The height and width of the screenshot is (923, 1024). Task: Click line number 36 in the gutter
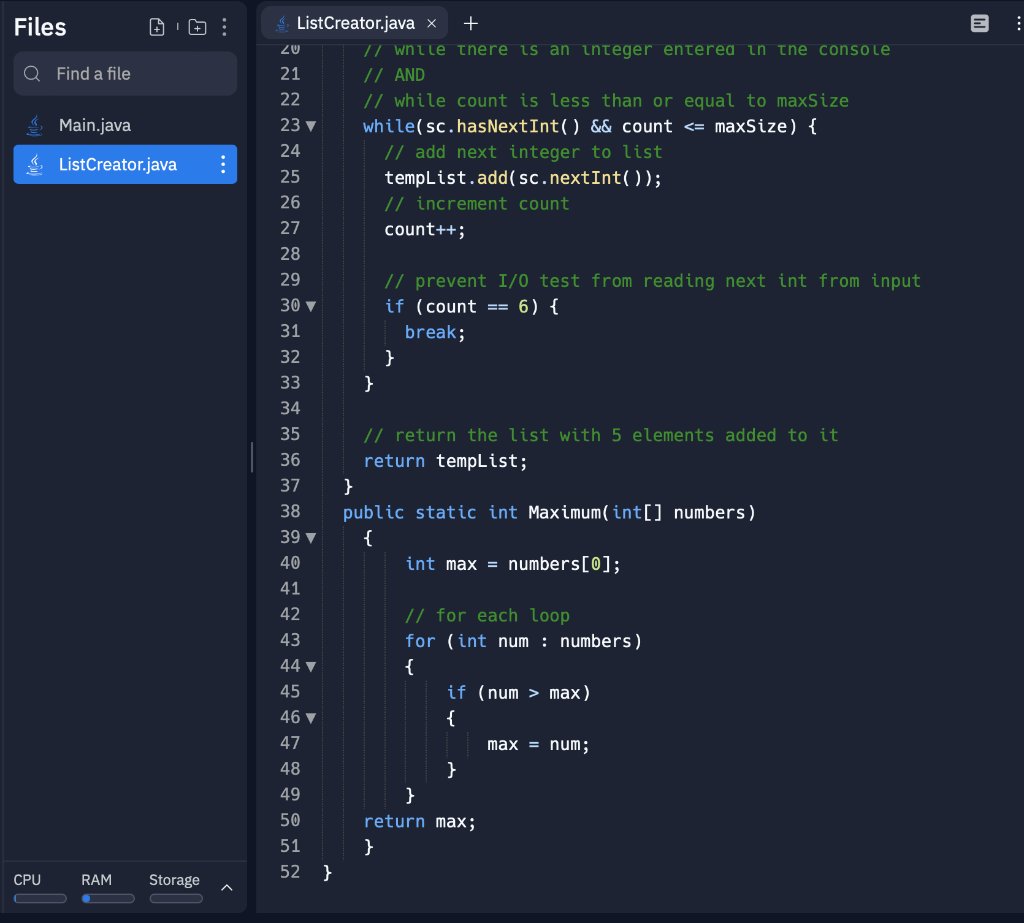point(290,461)
